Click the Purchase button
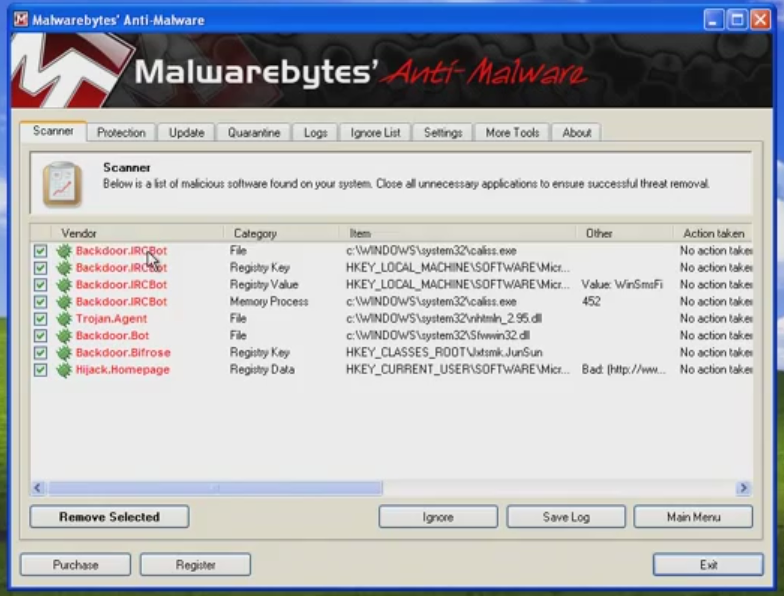Screen dimensions: 784x596 pyautogui.click(x=76, y=564)
